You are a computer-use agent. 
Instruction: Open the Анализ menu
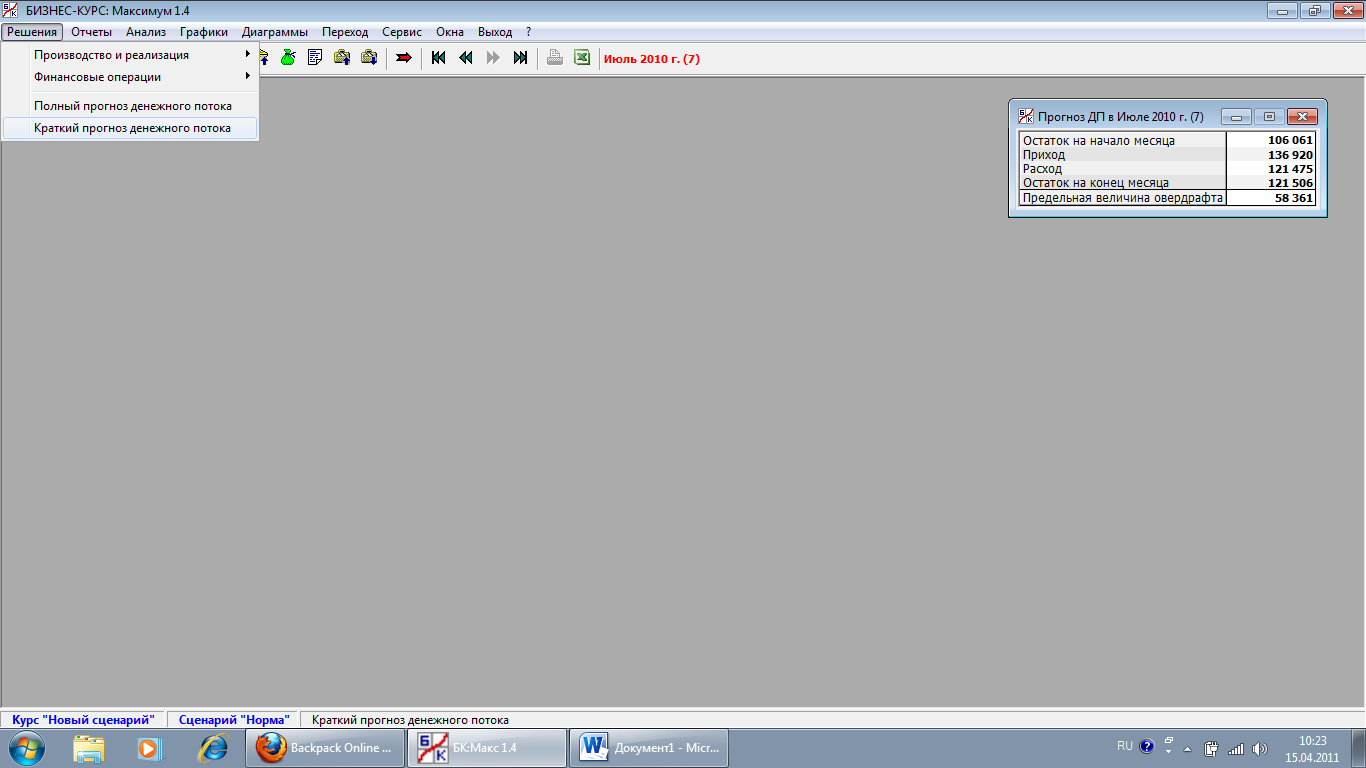[146, 32]
